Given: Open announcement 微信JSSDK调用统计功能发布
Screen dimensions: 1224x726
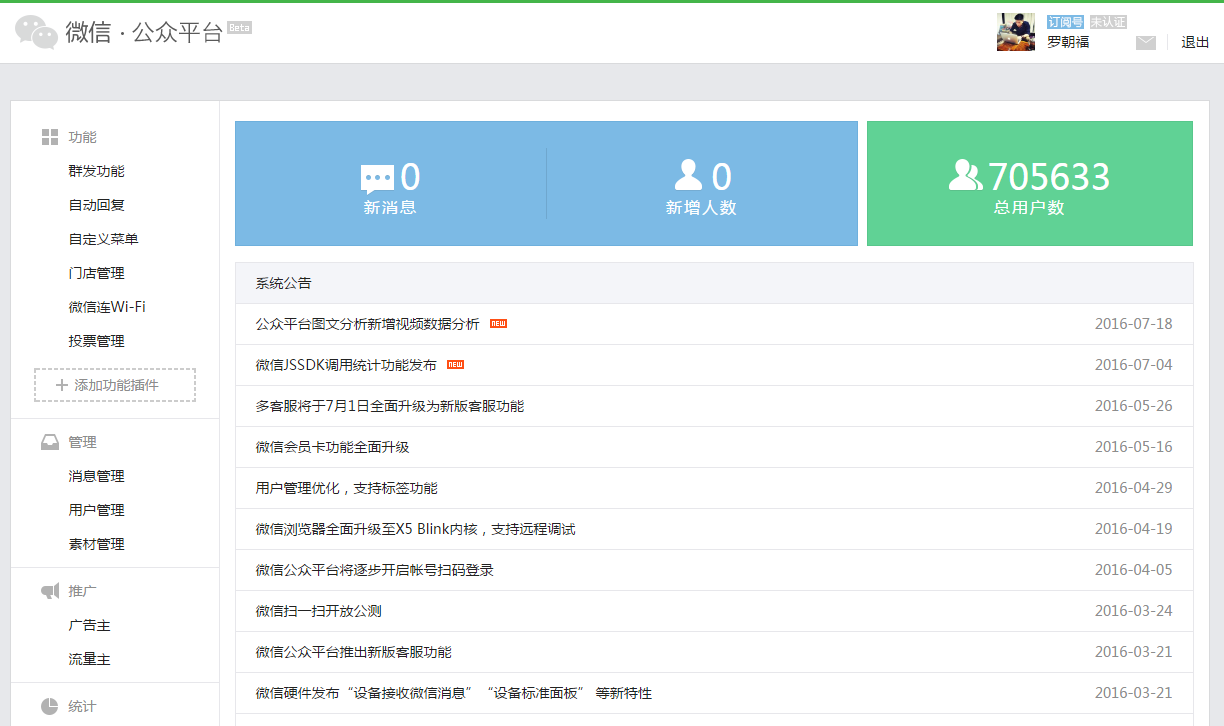Looking at the screenshot, I should coord(346,365).
